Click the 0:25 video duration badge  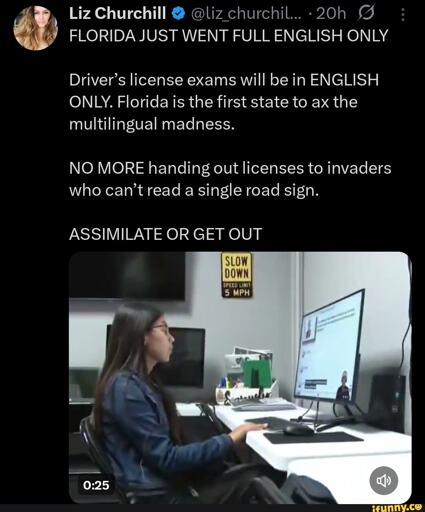[96, 485]
